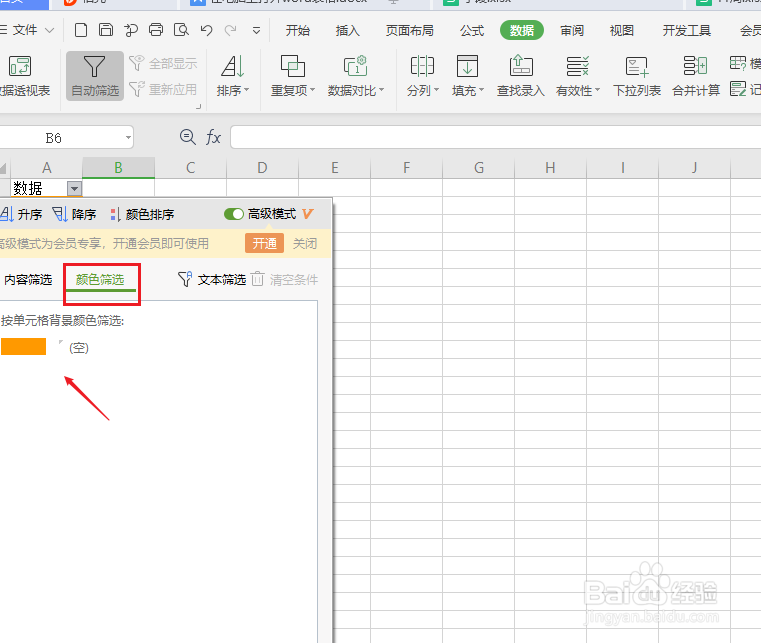
Task: Switch to 颜色筛选 tab
Action: point(100,280)
